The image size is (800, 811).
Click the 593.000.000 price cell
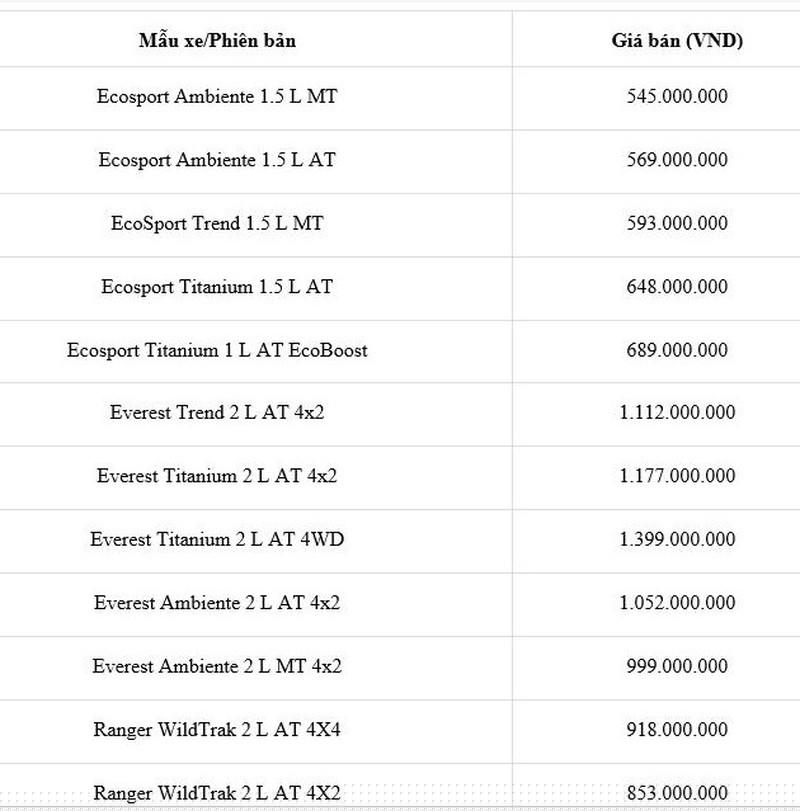[x=677, y=223]
